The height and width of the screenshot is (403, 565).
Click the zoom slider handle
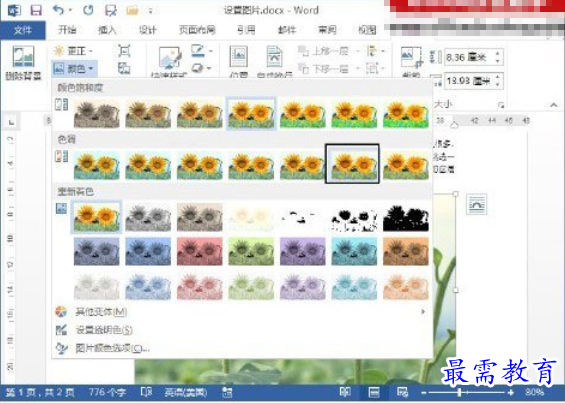pyautogui.click(x=459, y=392)
